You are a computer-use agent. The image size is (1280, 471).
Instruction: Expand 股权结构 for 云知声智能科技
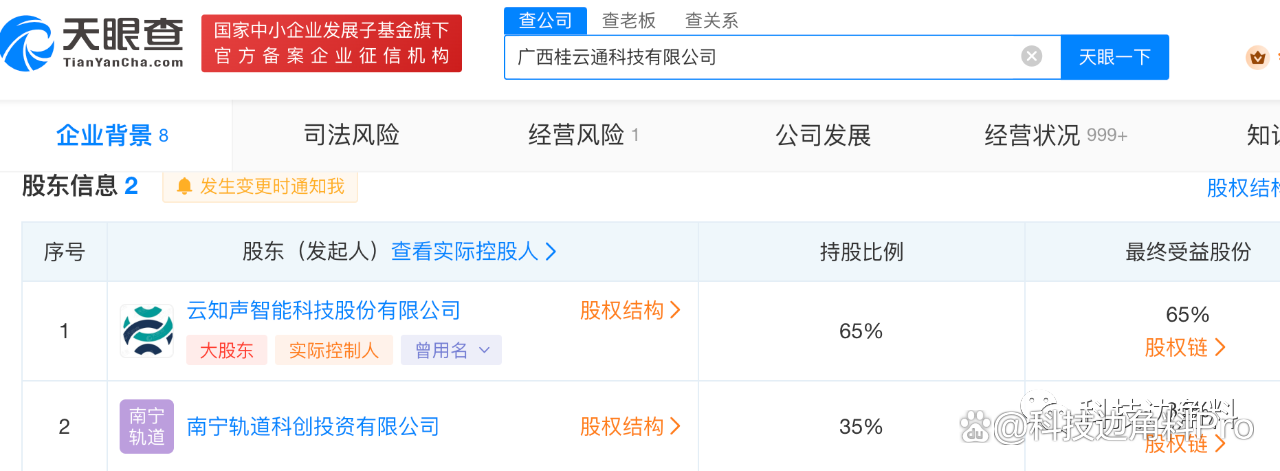(631, 311)
